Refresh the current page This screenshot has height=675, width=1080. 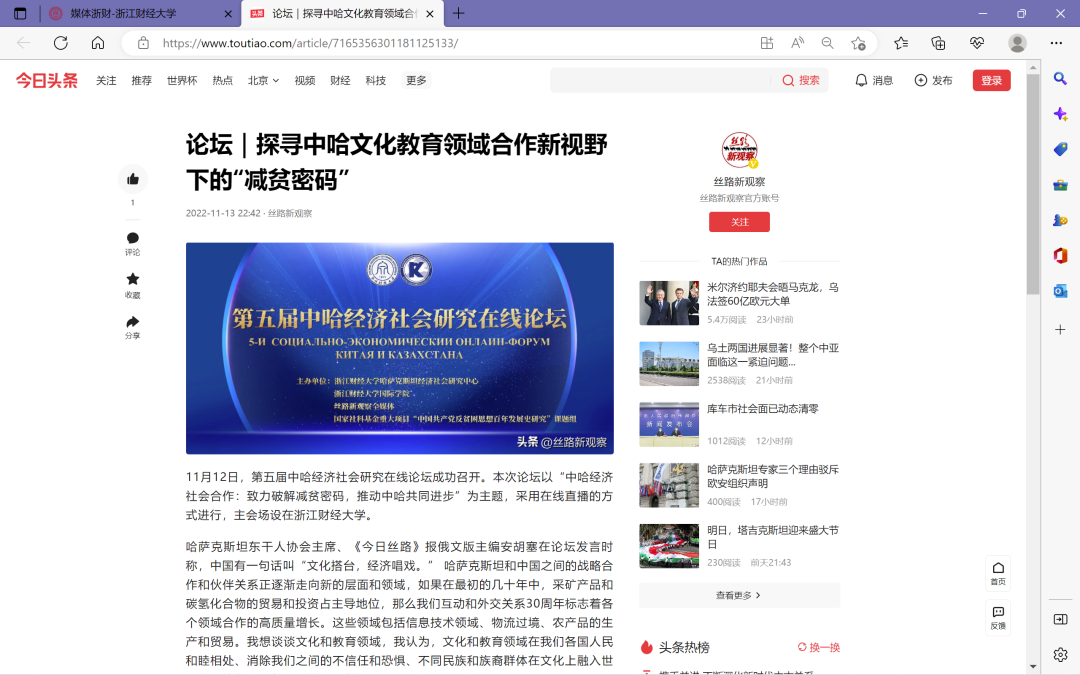[61, 43]
